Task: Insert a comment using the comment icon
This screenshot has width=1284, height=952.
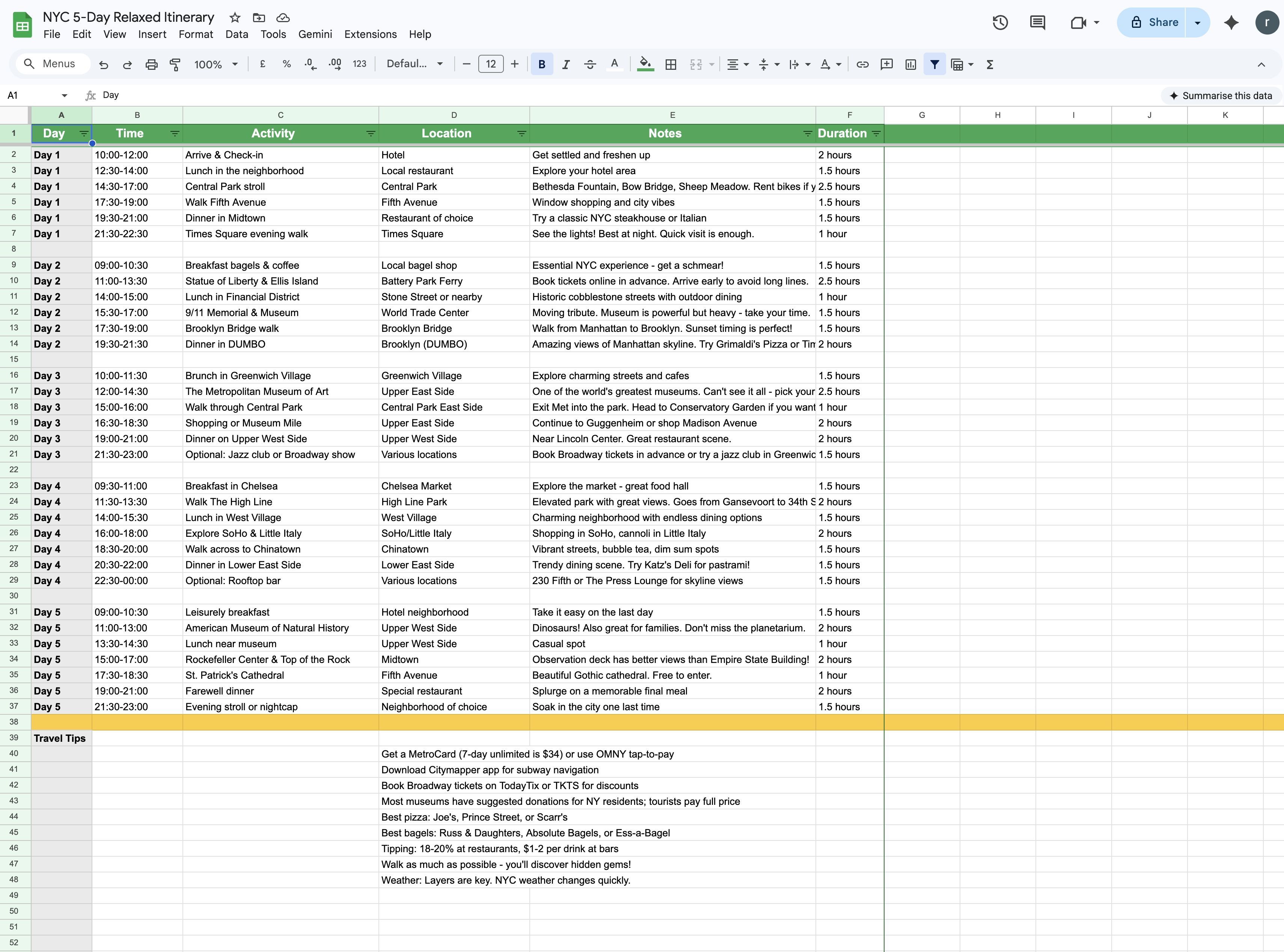Action: click(886, 64)
